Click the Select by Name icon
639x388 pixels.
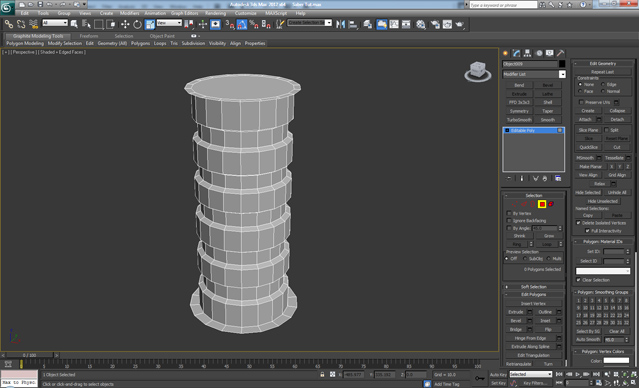[86, 24]
